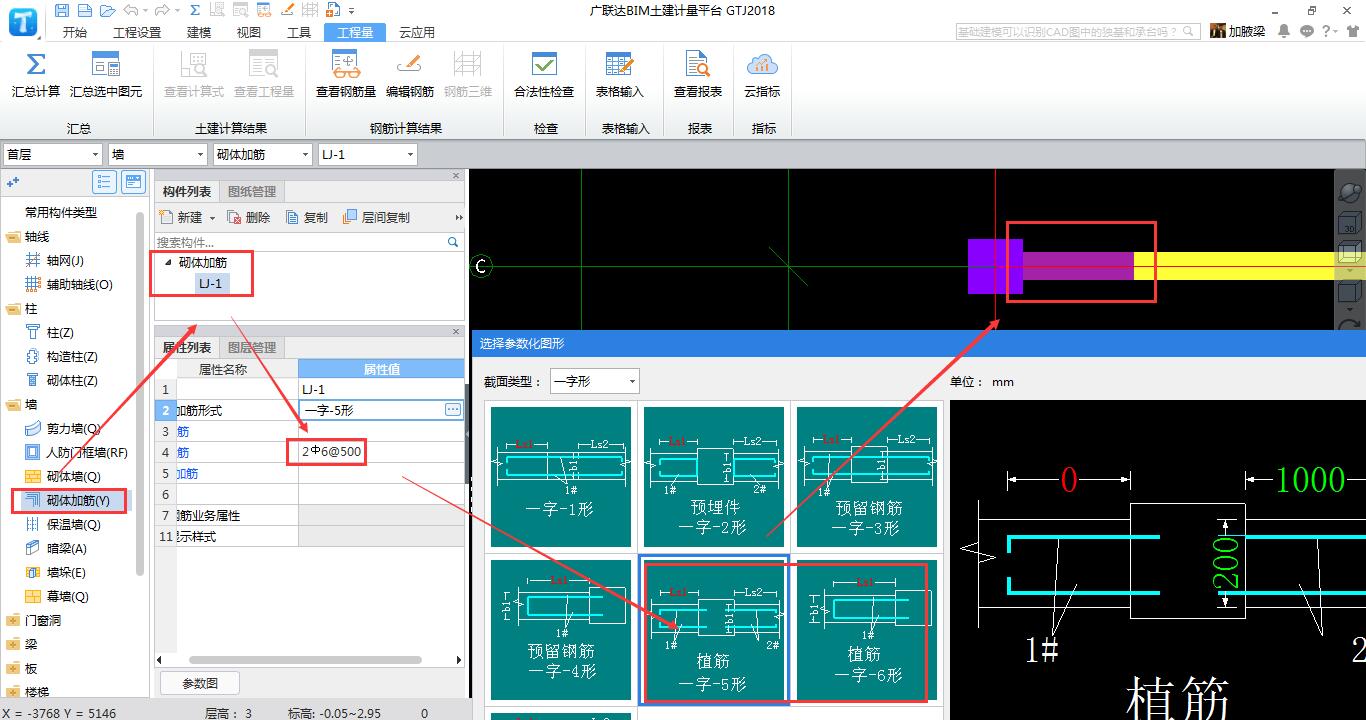Run 汇总计算 from the ribbon
1366x720 pixels.
tap(36, 76)
